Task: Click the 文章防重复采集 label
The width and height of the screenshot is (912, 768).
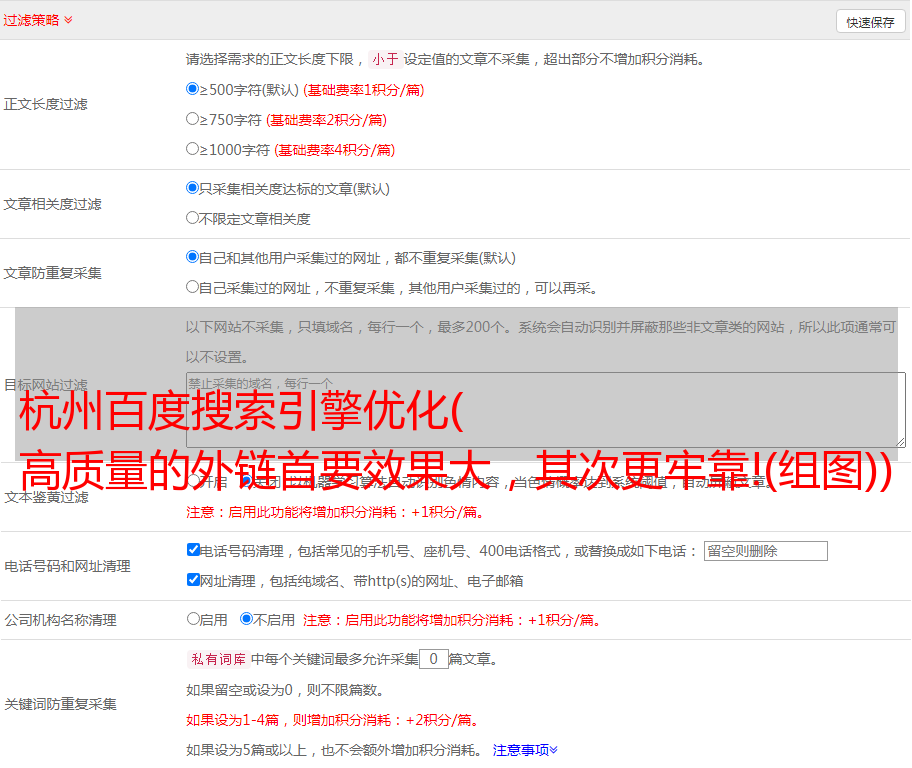Action: [x=52, y=273]
